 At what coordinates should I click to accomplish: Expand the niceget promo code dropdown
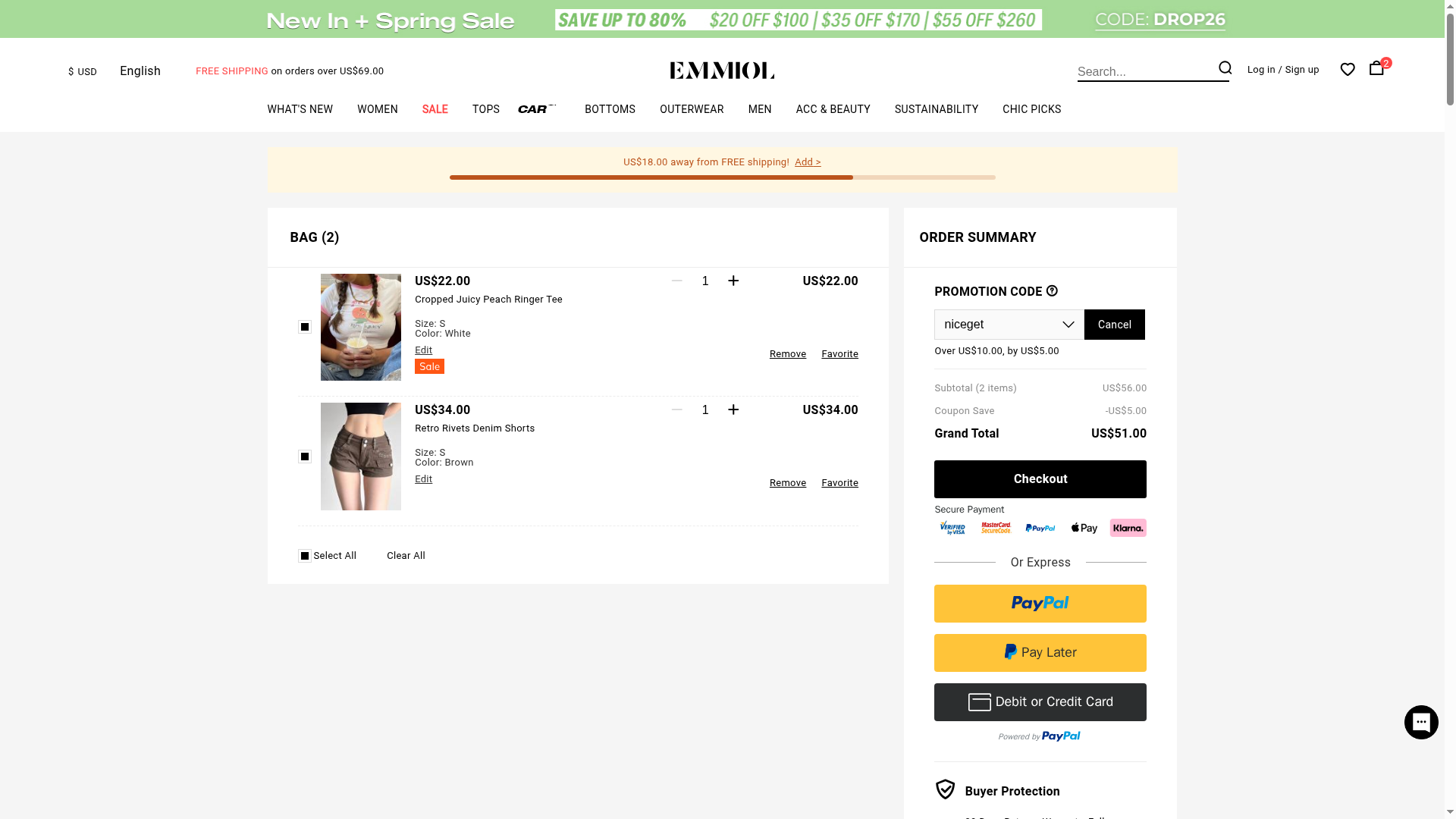coord(1068,325)
